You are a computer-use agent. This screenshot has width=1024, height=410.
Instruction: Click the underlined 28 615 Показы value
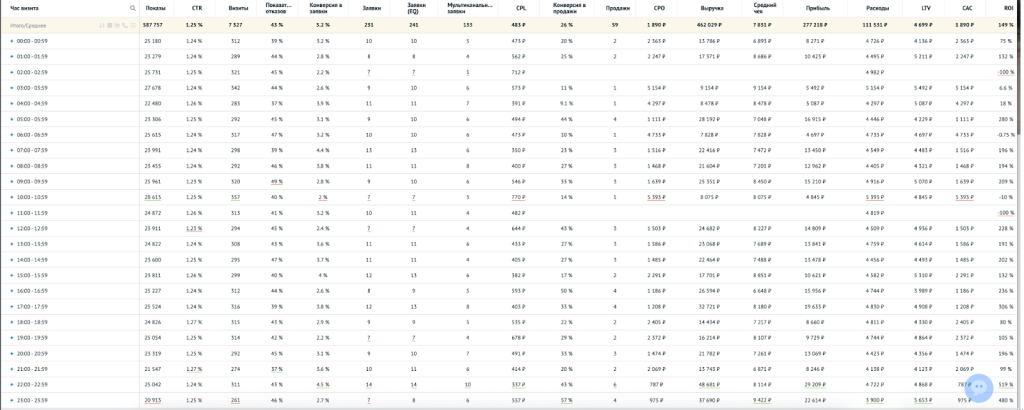coord(153,198)
